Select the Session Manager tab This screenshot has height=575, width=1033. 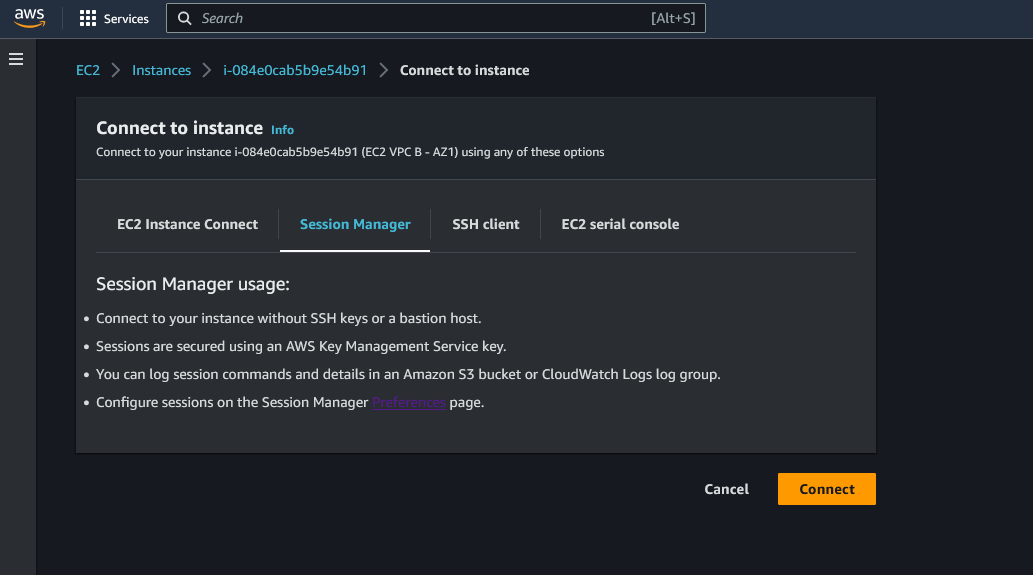pos(355,224)
